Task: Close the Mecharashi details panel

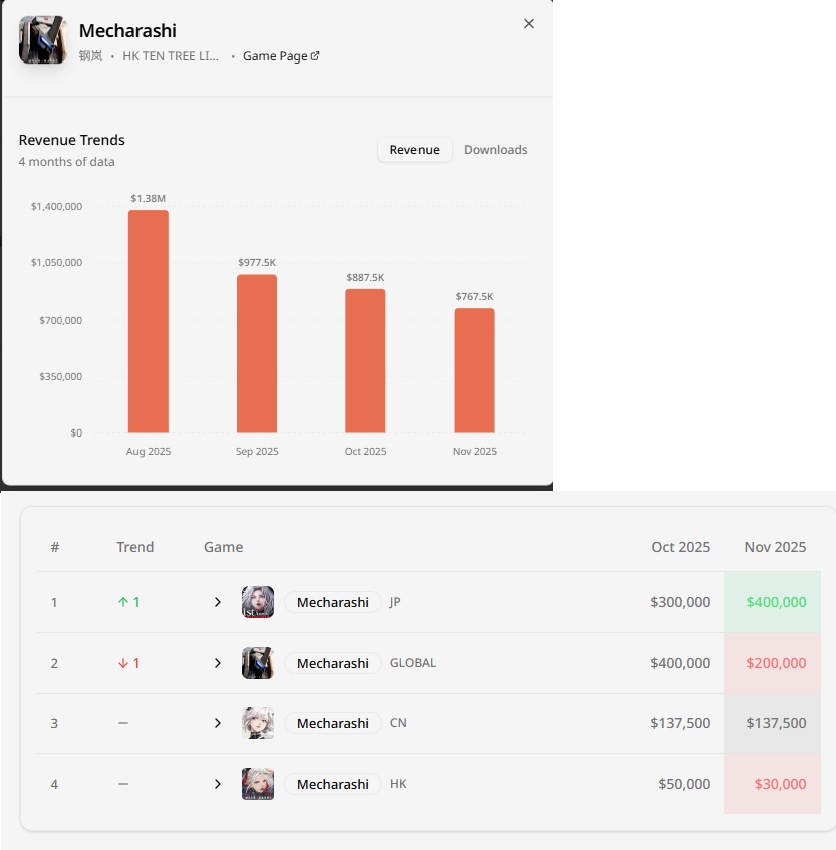Action: 529,24
